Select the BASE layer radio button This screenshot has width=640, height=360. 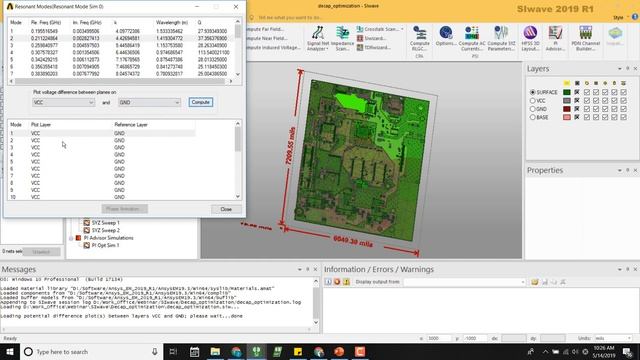click(533, 117)
